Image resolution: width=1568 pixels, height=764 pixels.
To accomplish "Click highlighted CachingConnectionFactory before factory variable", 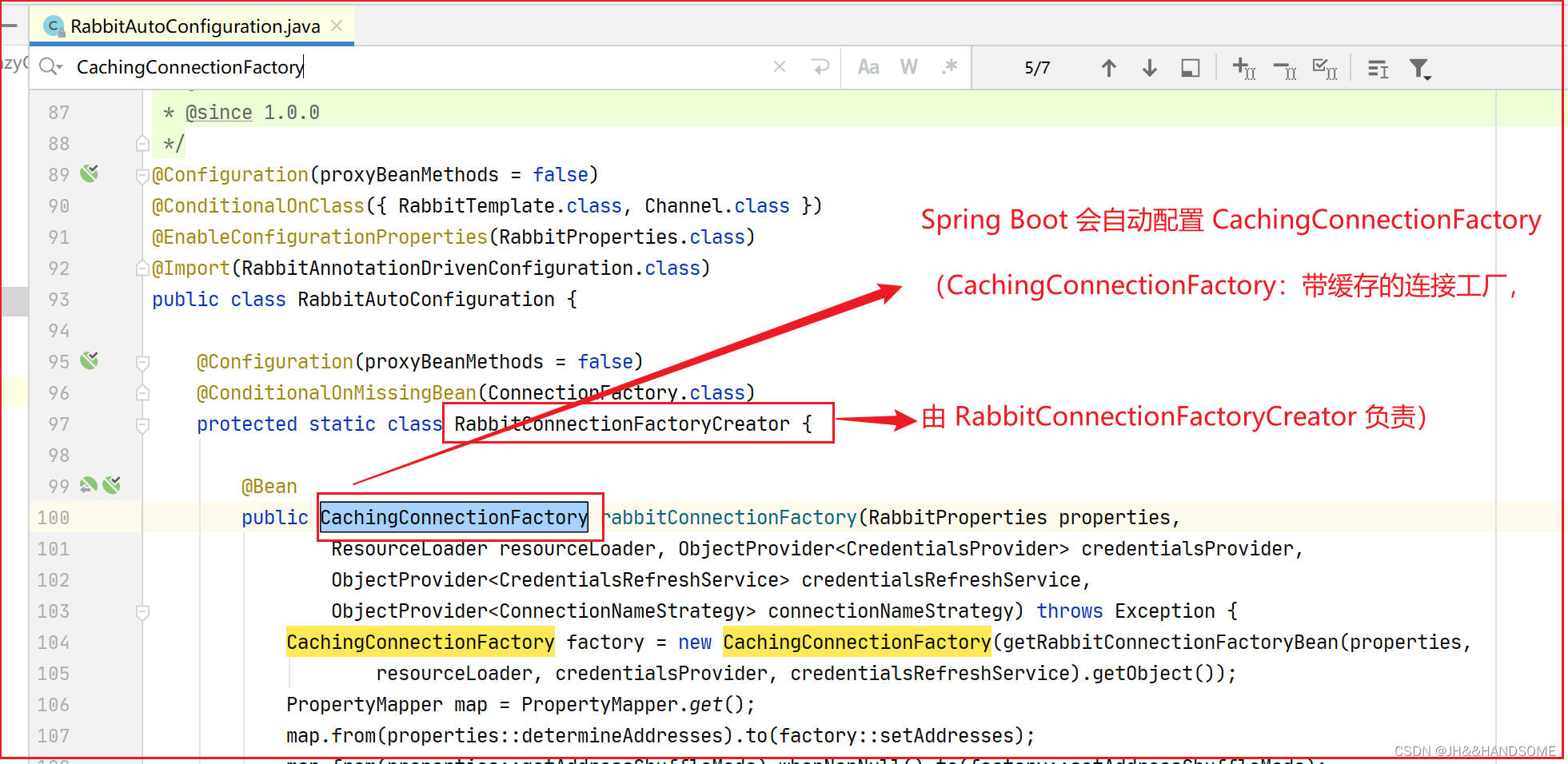I will pyautogui.click(x=421, y=643).
